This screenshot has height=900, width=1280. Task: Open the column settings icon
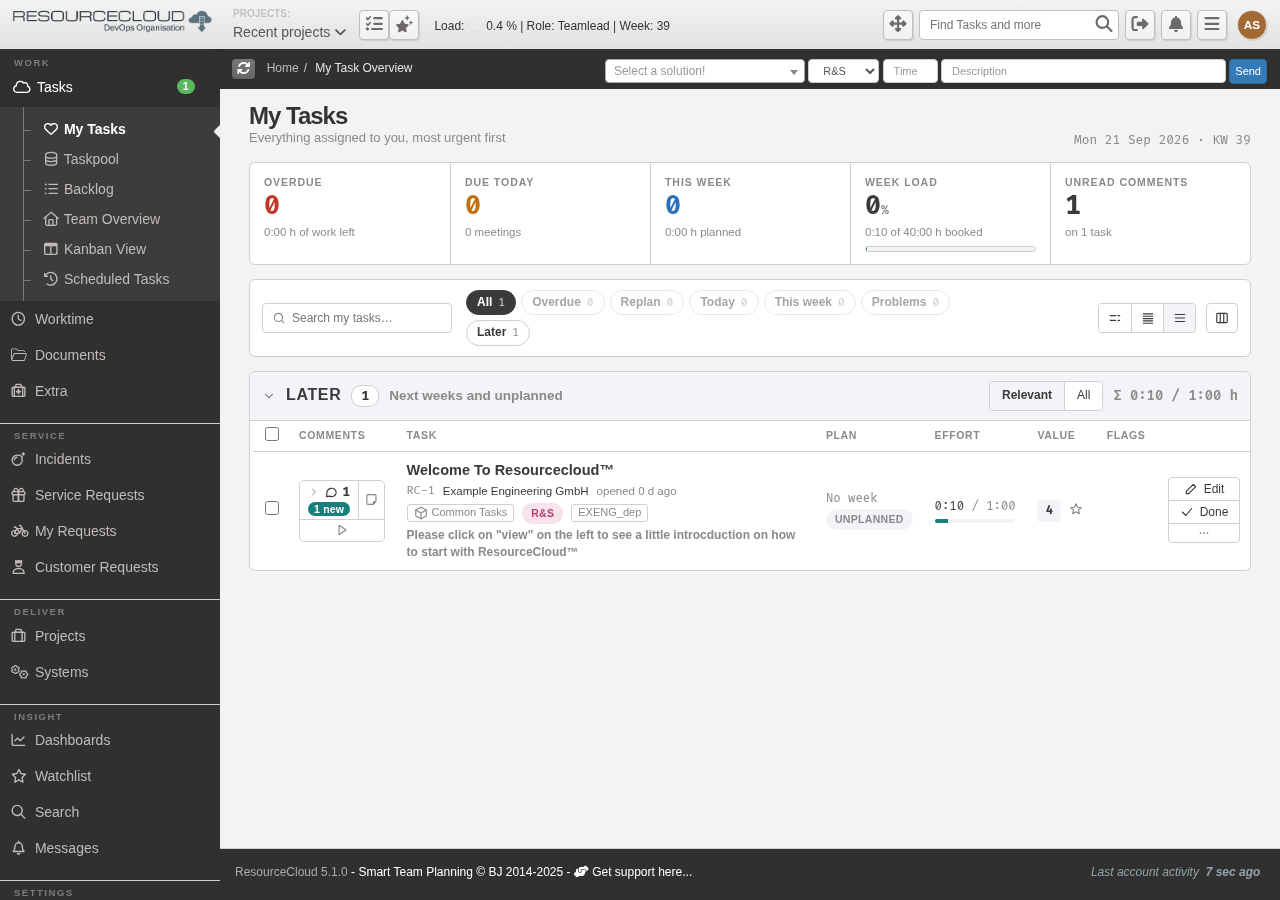pos(1222,318)
